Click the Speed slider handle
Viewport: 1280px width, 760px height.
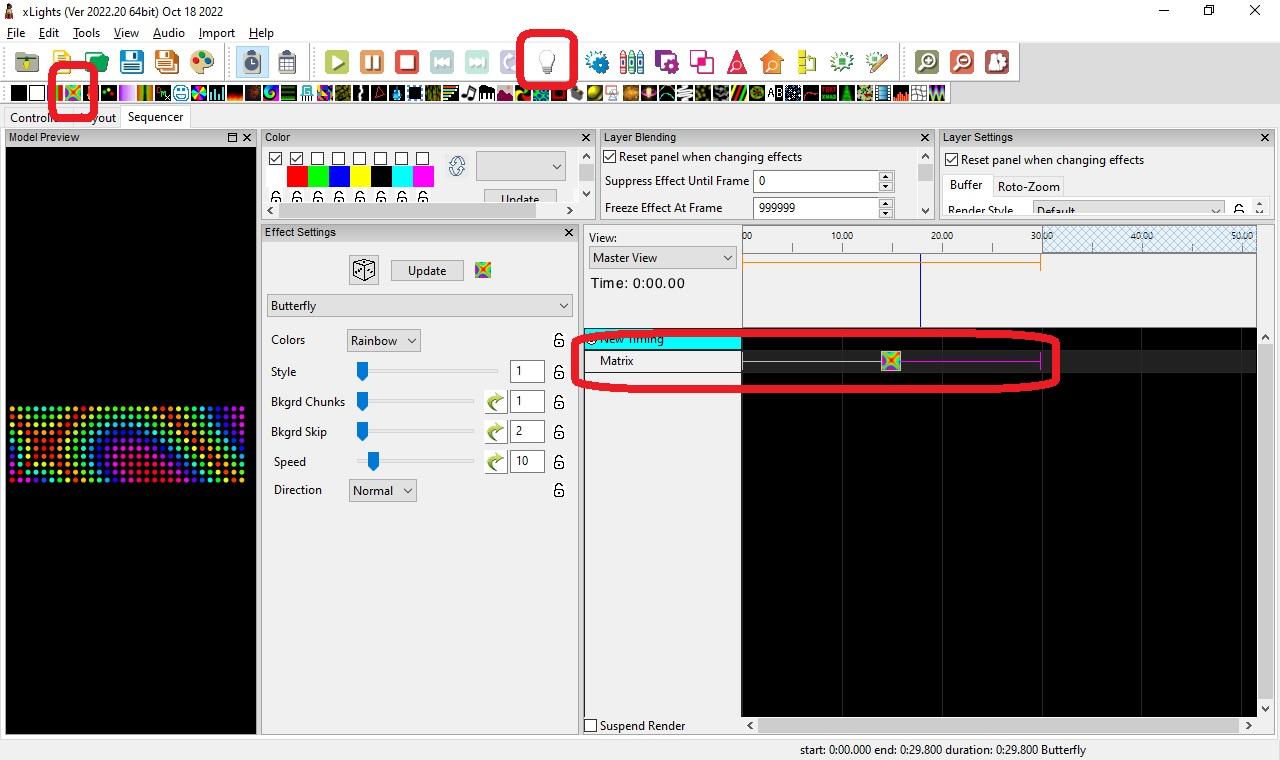(373, 461)
